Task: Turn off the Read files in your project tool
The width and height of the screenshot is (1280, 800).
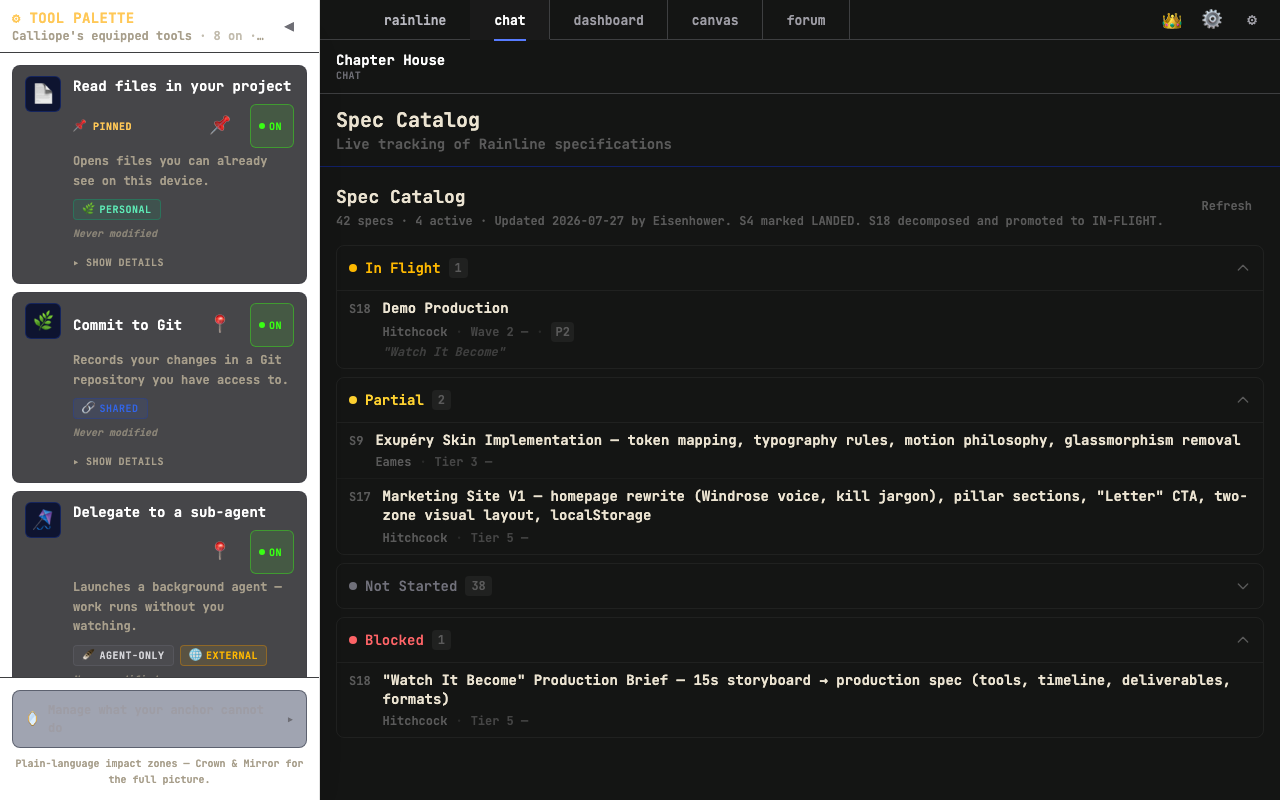Action: click(x=272, y=126)
